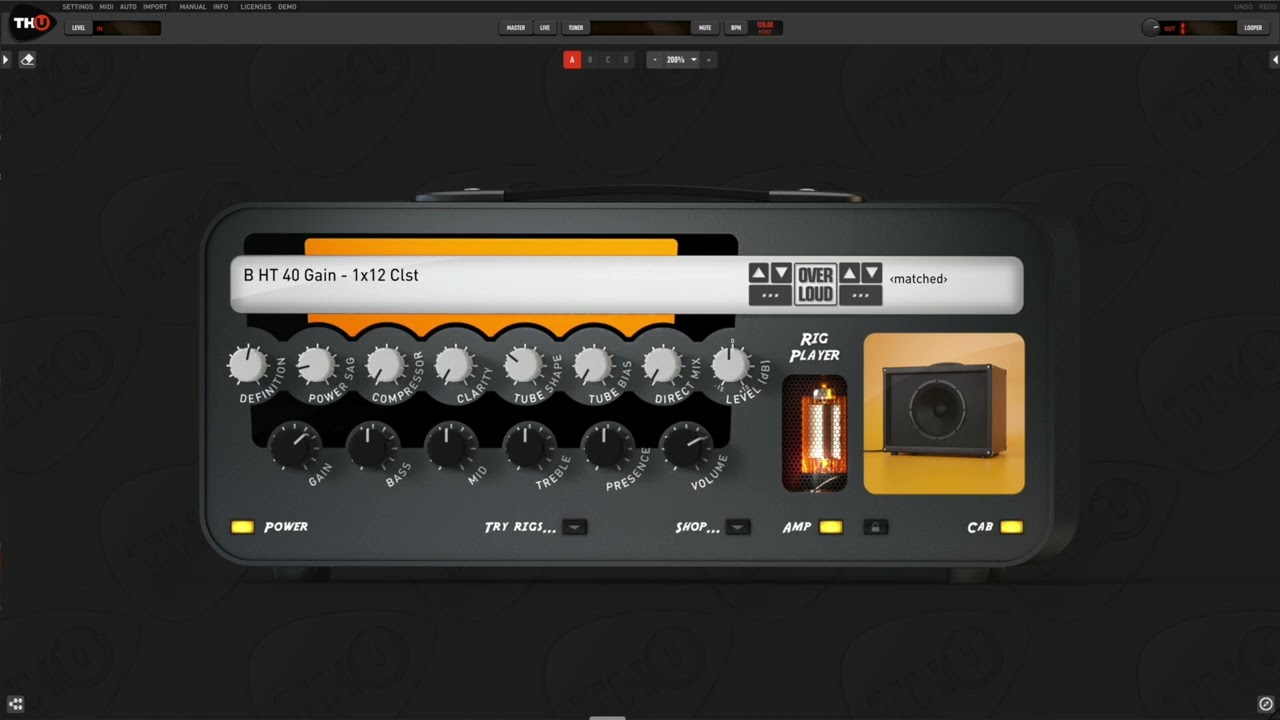Select previous rig with left up arrow

coord(759,273)
